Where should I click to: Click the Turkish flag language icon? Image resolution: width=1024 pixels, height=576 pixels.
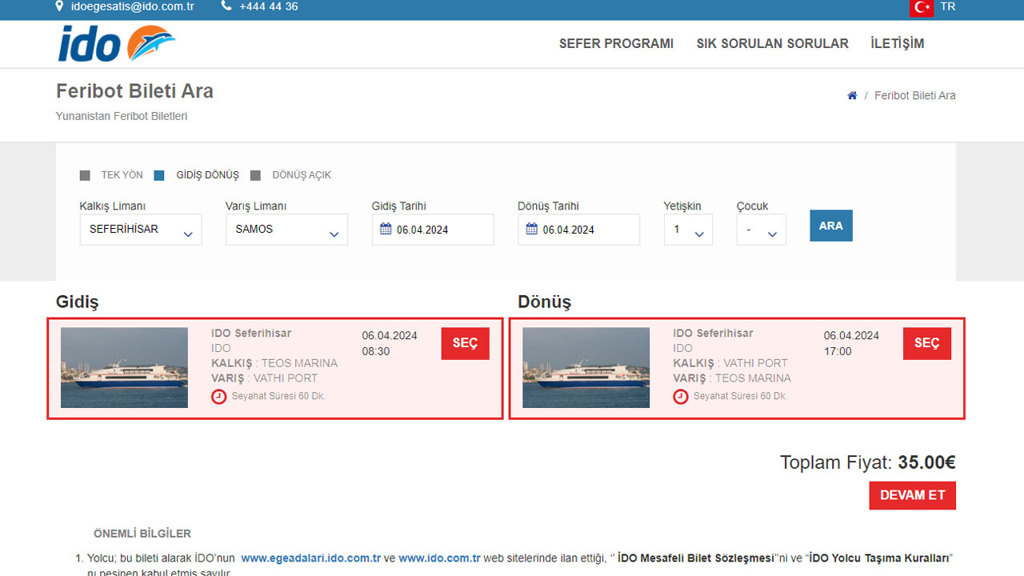[x=921, y=7]
